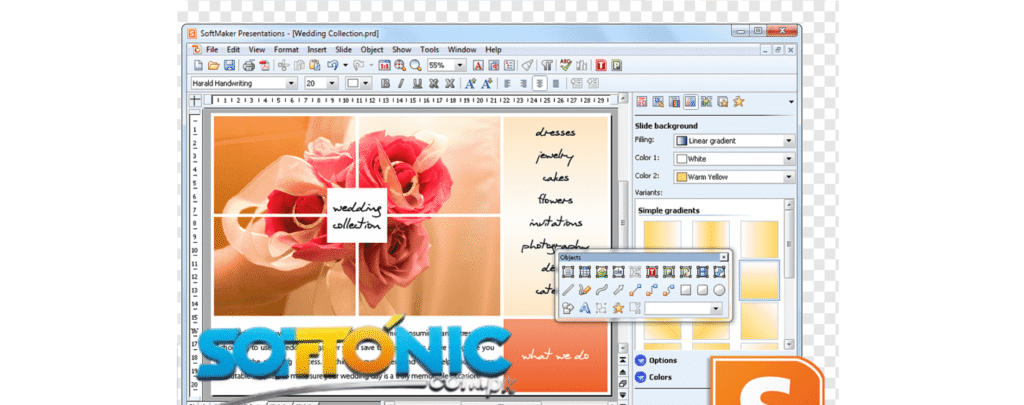Pick the Ellipse shape in Objects panel
Screen dimensions: 1024x405
[x=719, y=289]
